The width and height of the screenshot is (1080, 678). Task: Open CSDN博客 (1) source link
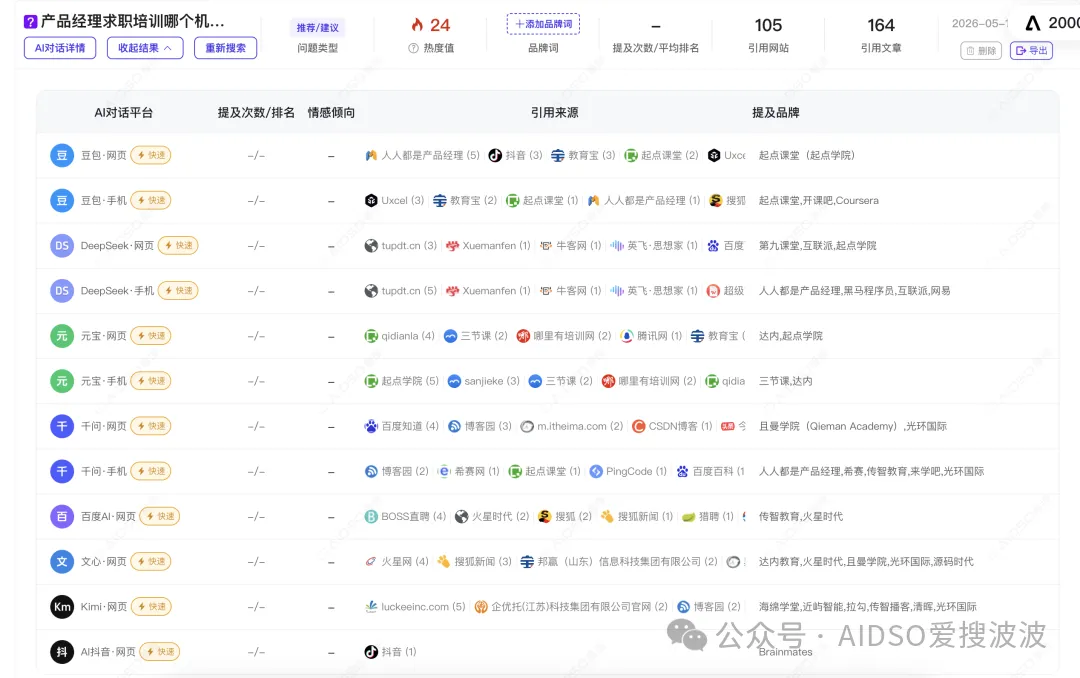(x=672, y=426)
